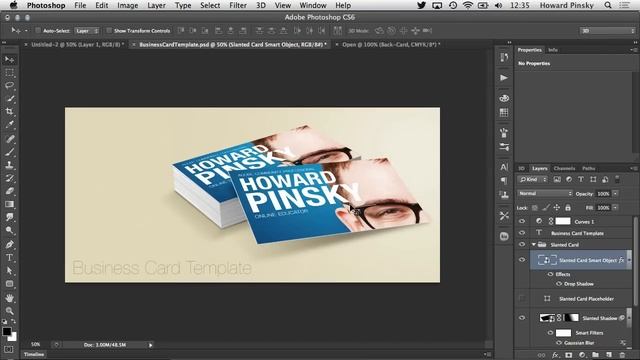Select the Crop tool
The height and width of the screenshot is (360, 640).
coord(9,111)
